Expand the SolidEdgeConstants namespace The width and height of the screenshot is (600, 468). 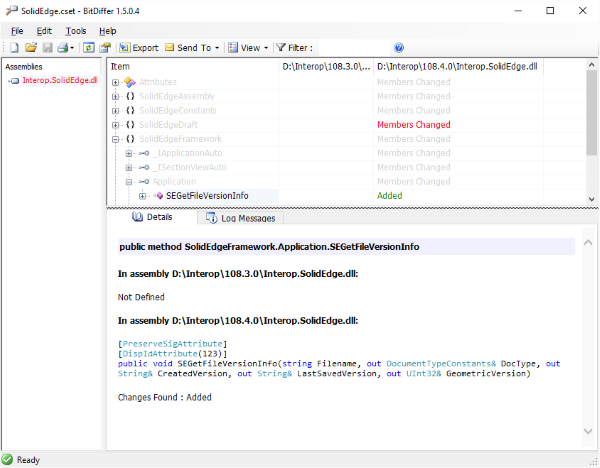[x=116, y=111]
